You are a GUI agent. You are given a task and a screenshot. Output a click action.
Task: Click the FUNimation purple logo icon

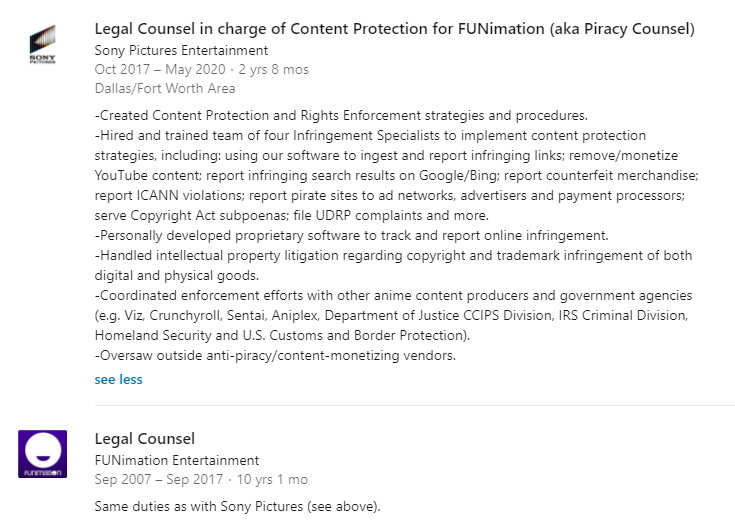[43, 454]
